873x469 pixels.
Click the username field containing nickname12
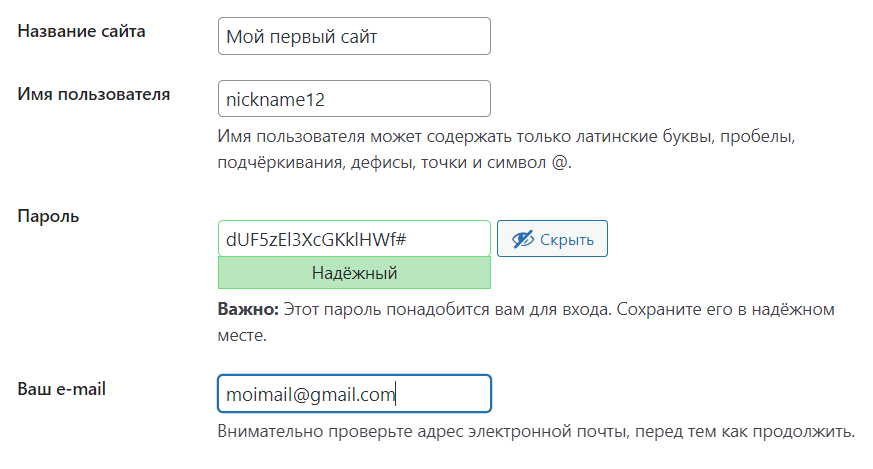point(353,99)
